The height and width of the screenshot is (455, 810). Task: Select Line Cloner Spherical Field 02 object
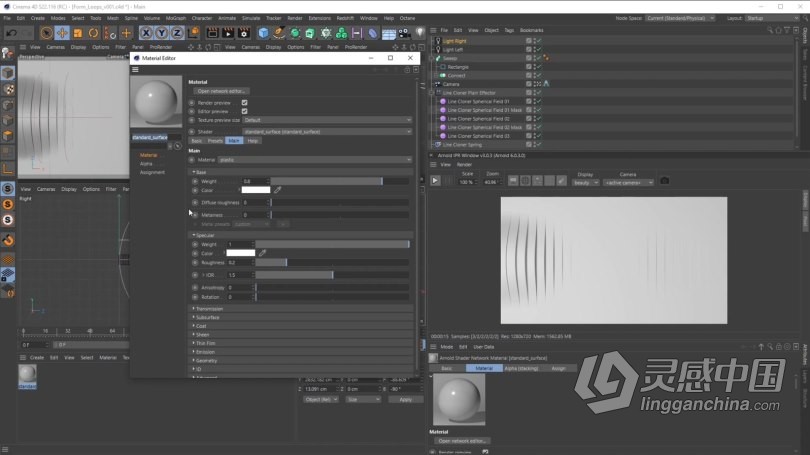[x=480, y=119]
